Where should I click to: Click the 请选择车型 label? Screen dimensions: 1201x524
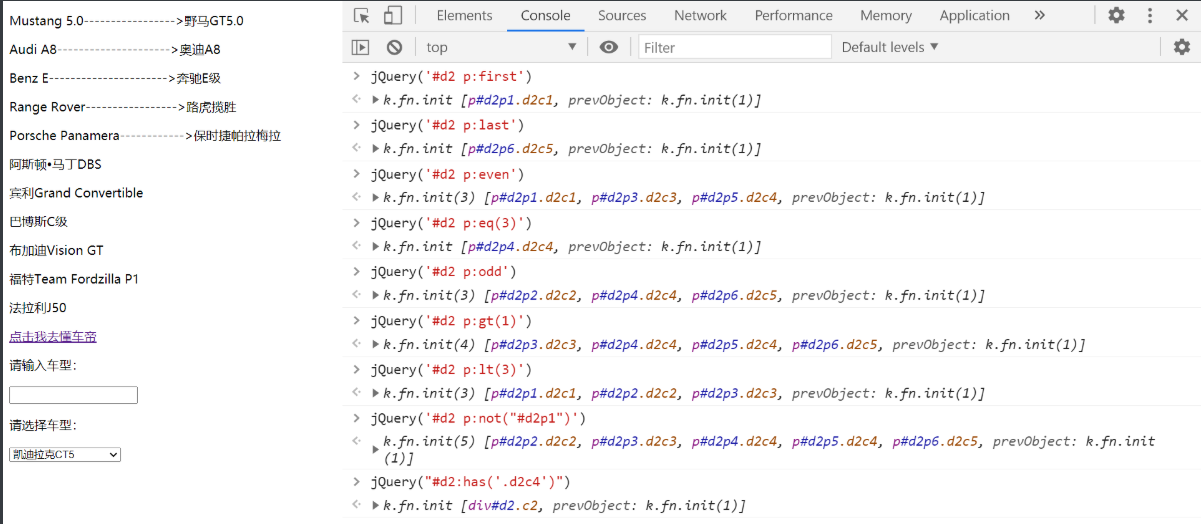pyautogui.click(x=42, y=425)
